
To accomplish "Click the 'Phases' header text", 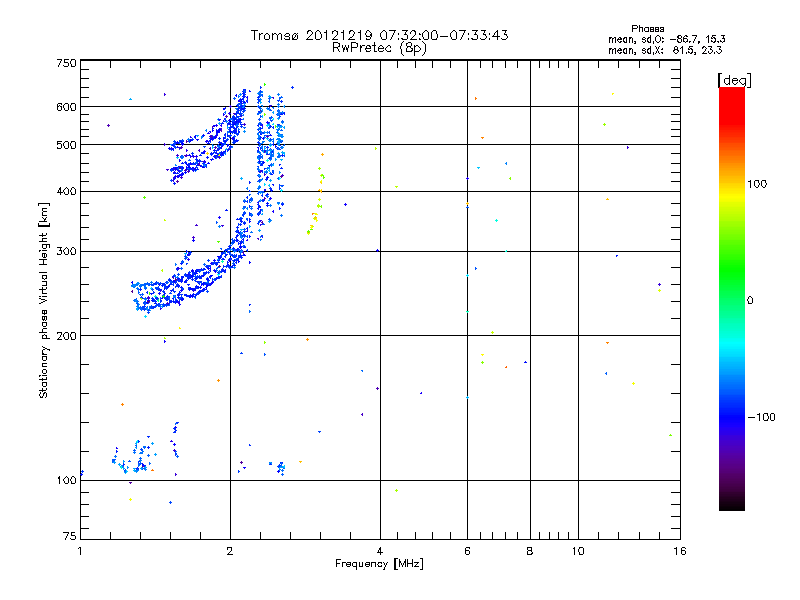I will (x=647, y=29).
